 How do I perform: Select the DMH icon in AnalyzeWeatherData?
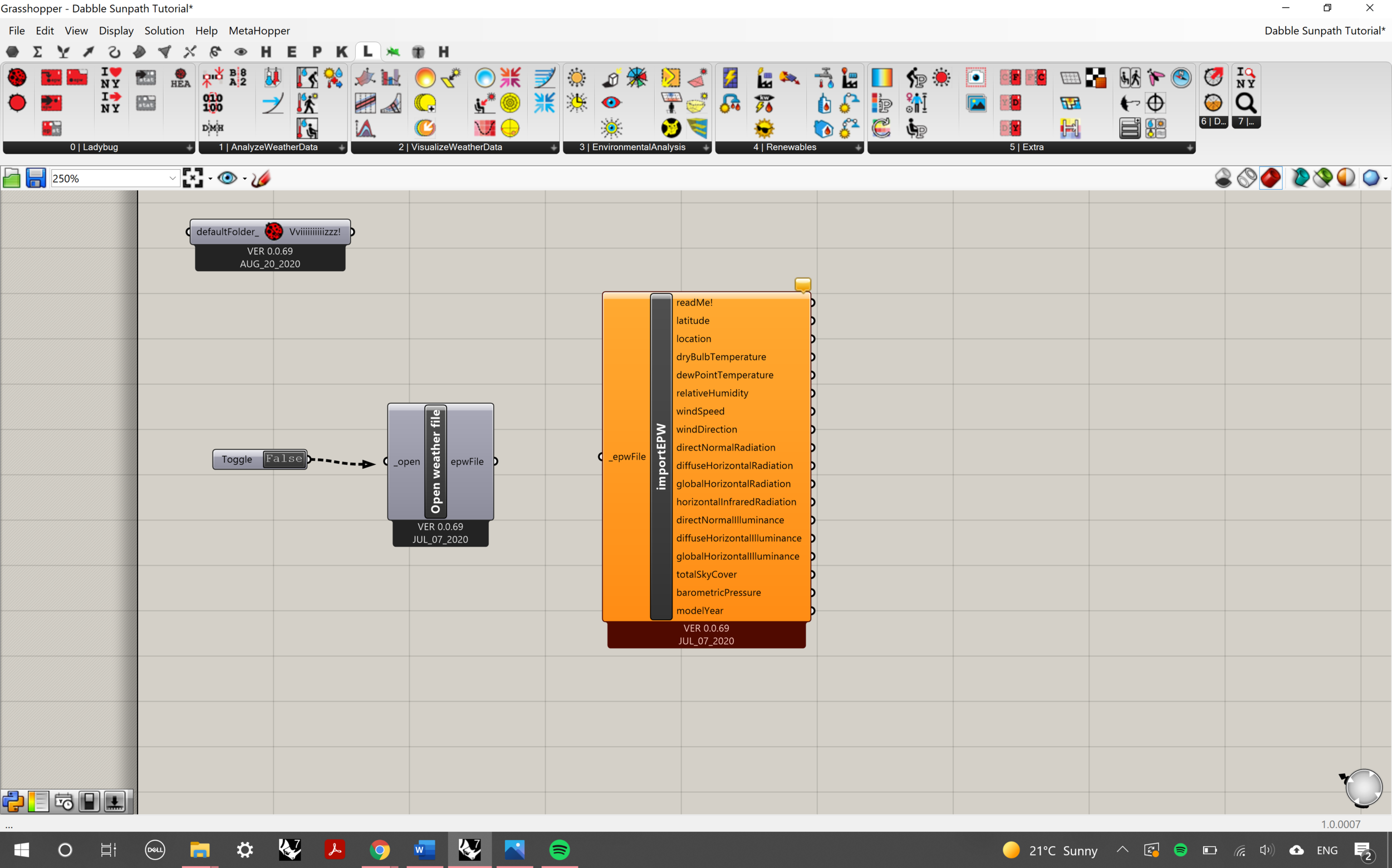[x=212, y=127]
